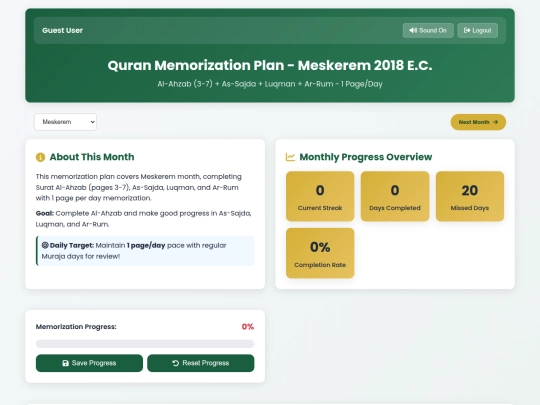Click the speaker icon in Sound On
The height and width of the screenshot is (405, 540).
coord(413,30)
